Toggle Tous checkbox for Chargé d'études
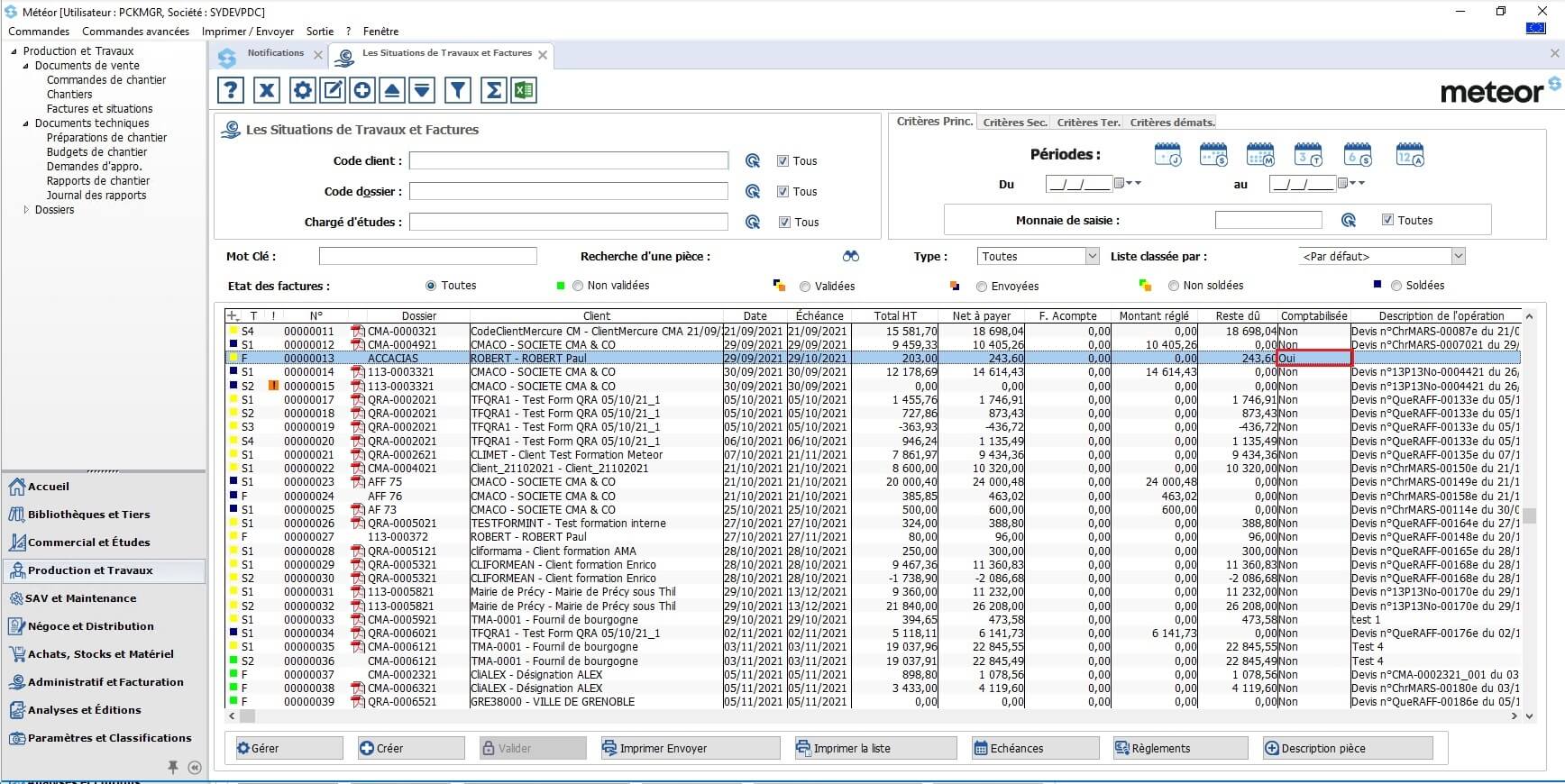The height and width of the screenshot is (784, 1565). pos(783,223)
